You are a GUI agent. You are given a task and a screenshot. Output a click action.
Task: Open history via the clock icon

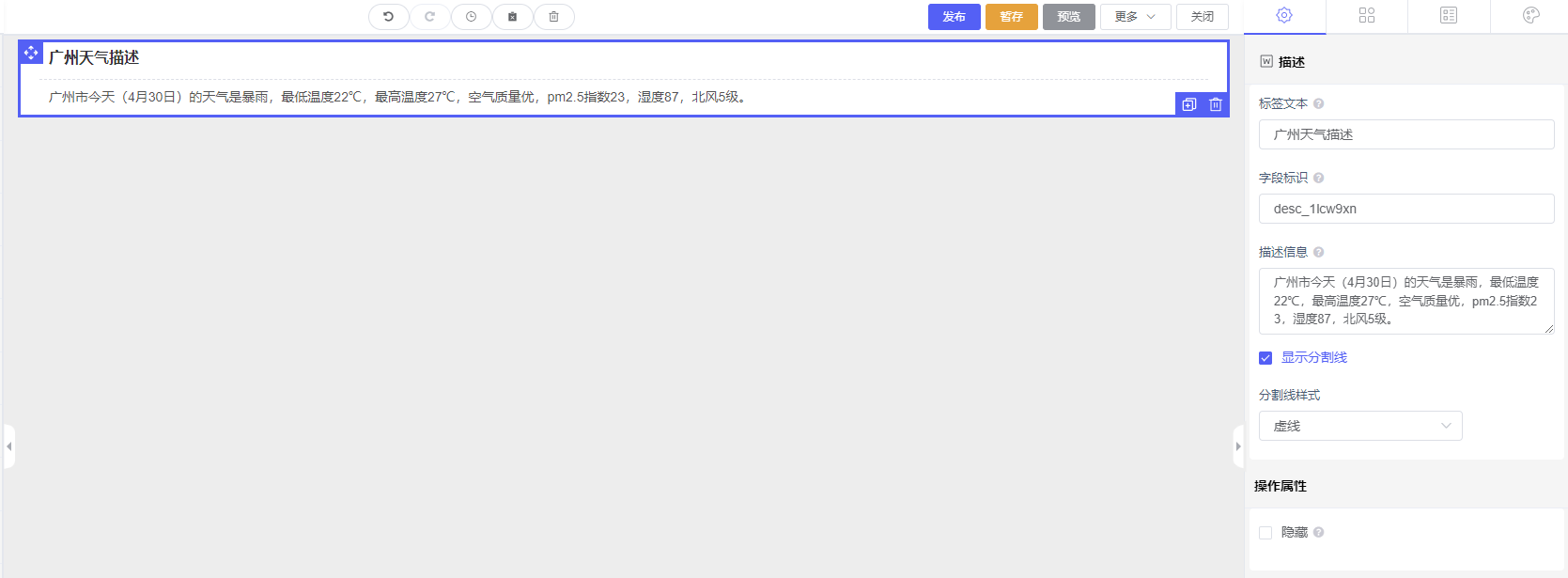tap(471, 17)
